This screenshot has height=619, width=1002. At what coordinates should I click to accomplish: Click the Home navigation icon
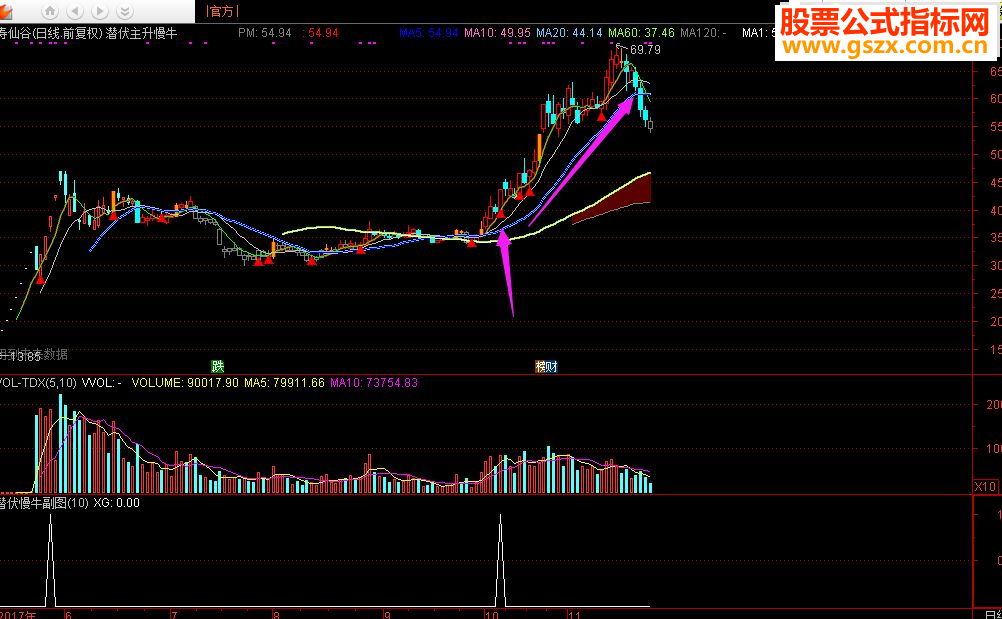[x=50, y=11]
